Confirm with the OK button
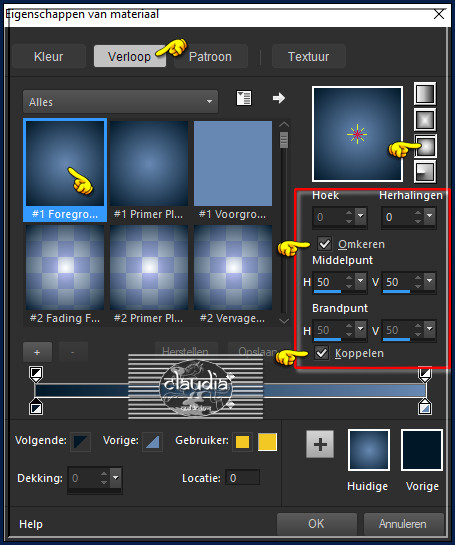 coord(316,524)
